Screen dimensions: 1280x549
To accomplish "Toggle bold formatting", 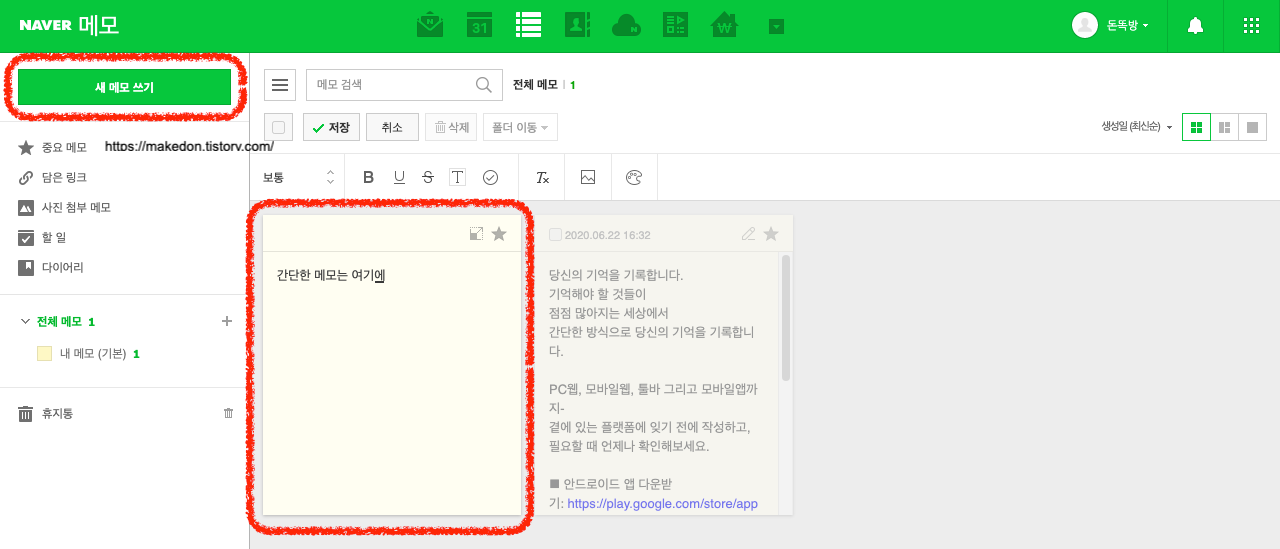I will 368,177.
